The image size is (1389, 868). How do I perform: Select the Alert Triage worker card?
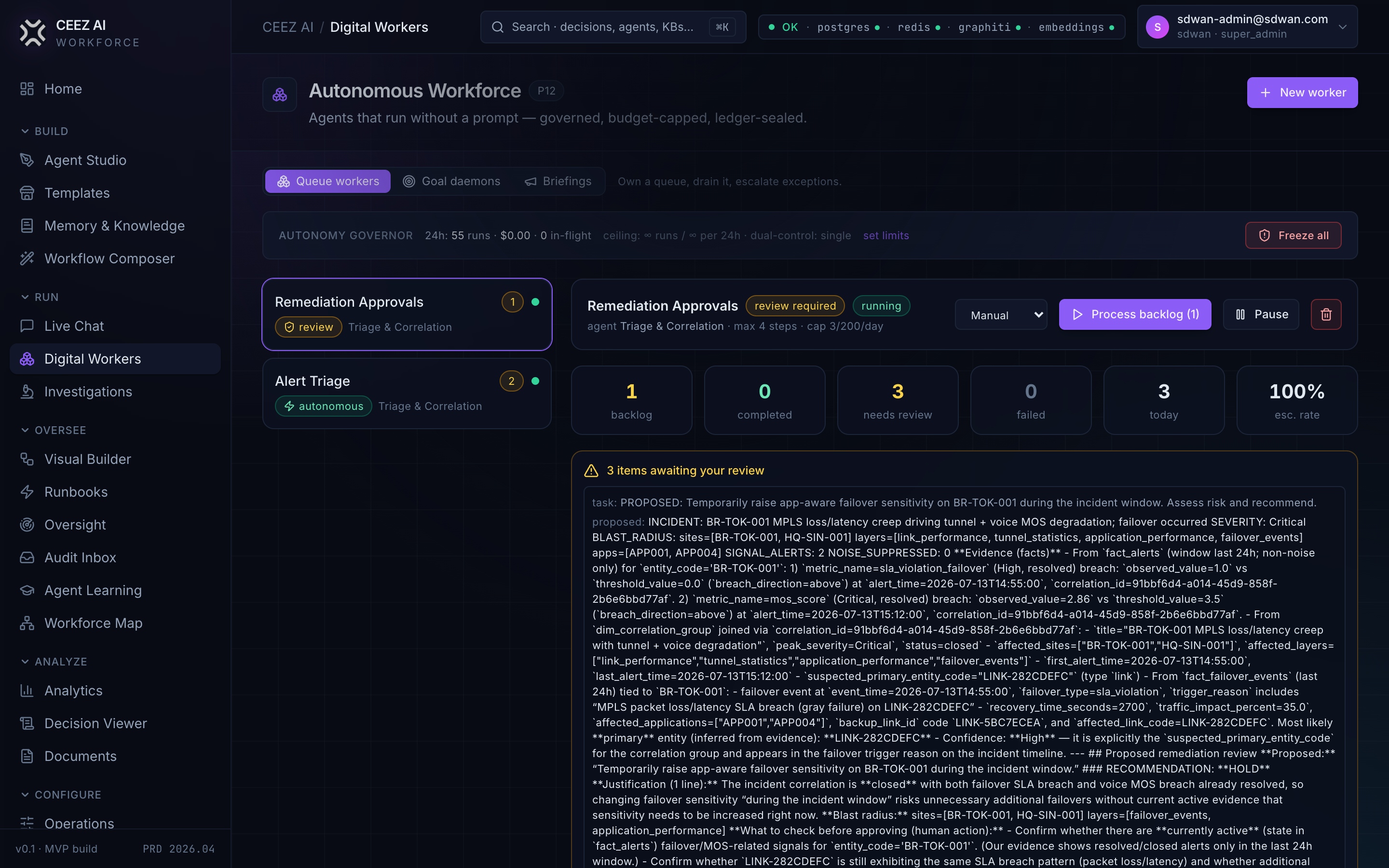pos(407,394)
